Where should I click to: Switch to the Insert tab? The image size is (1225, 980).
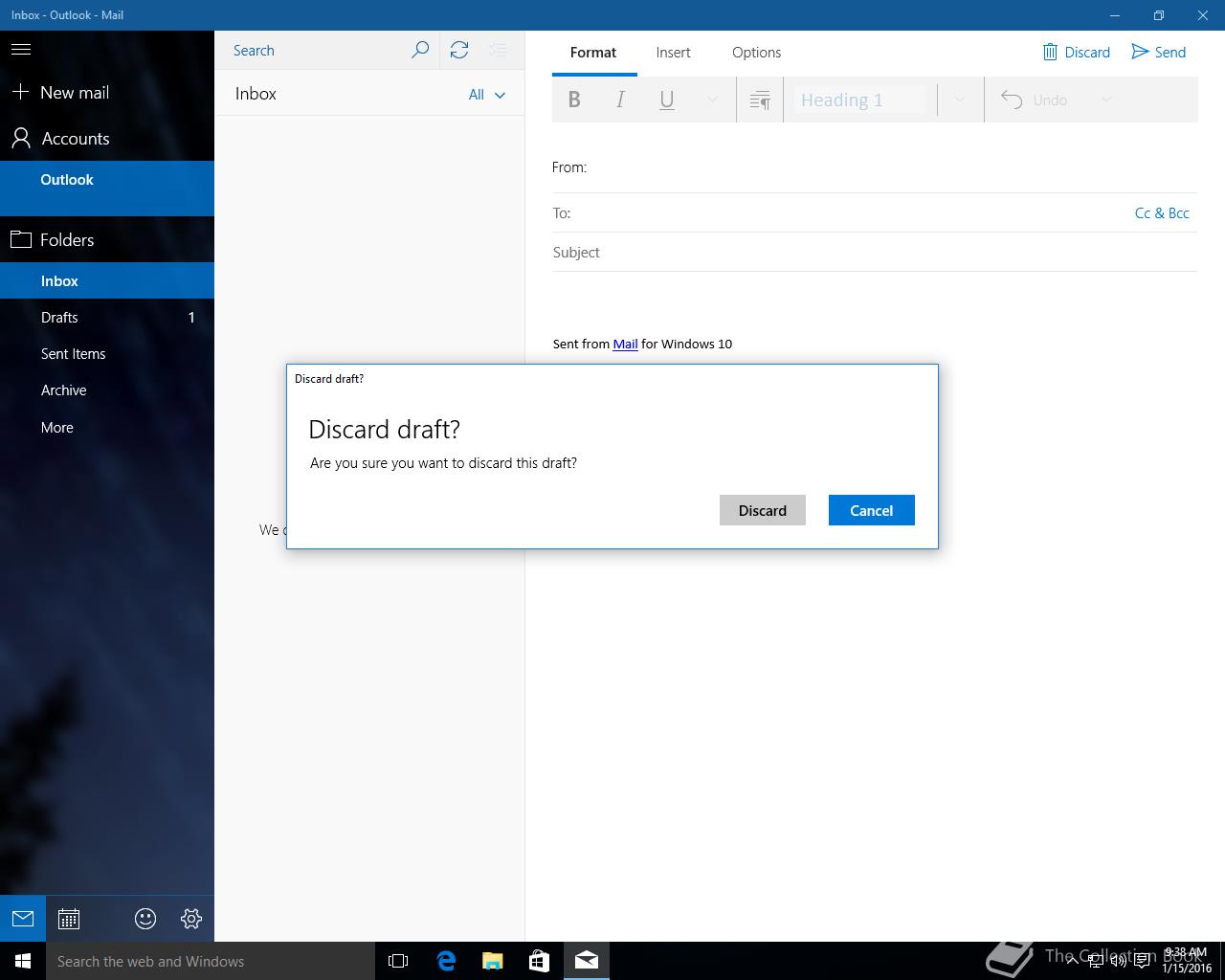click(673, 53)
